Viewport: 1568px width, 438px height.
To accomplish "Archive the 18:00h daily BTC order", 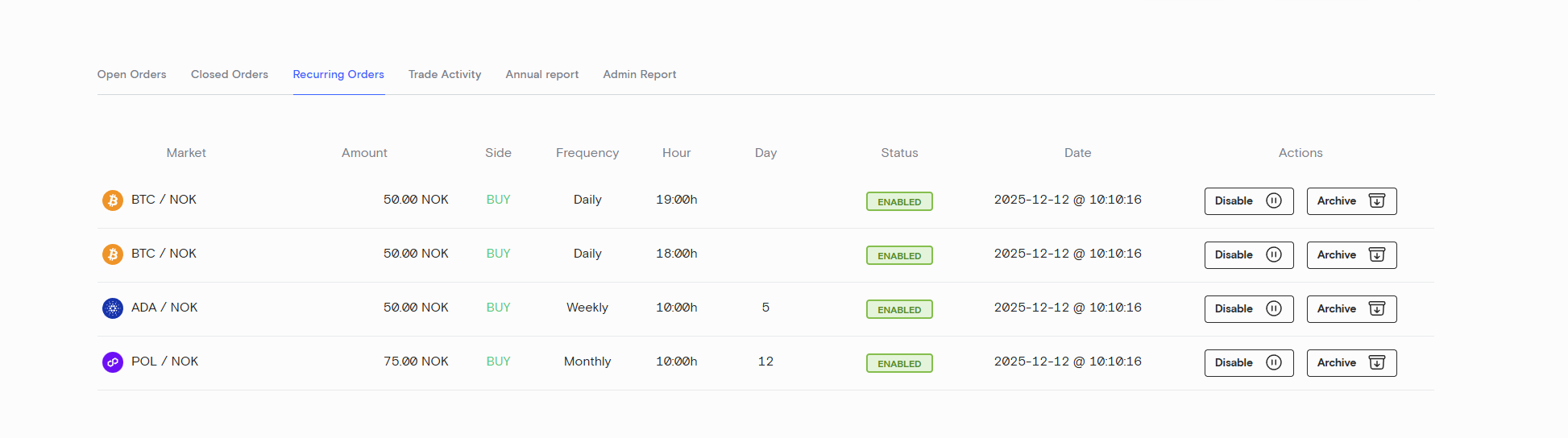I will [x=1352, y=255].
